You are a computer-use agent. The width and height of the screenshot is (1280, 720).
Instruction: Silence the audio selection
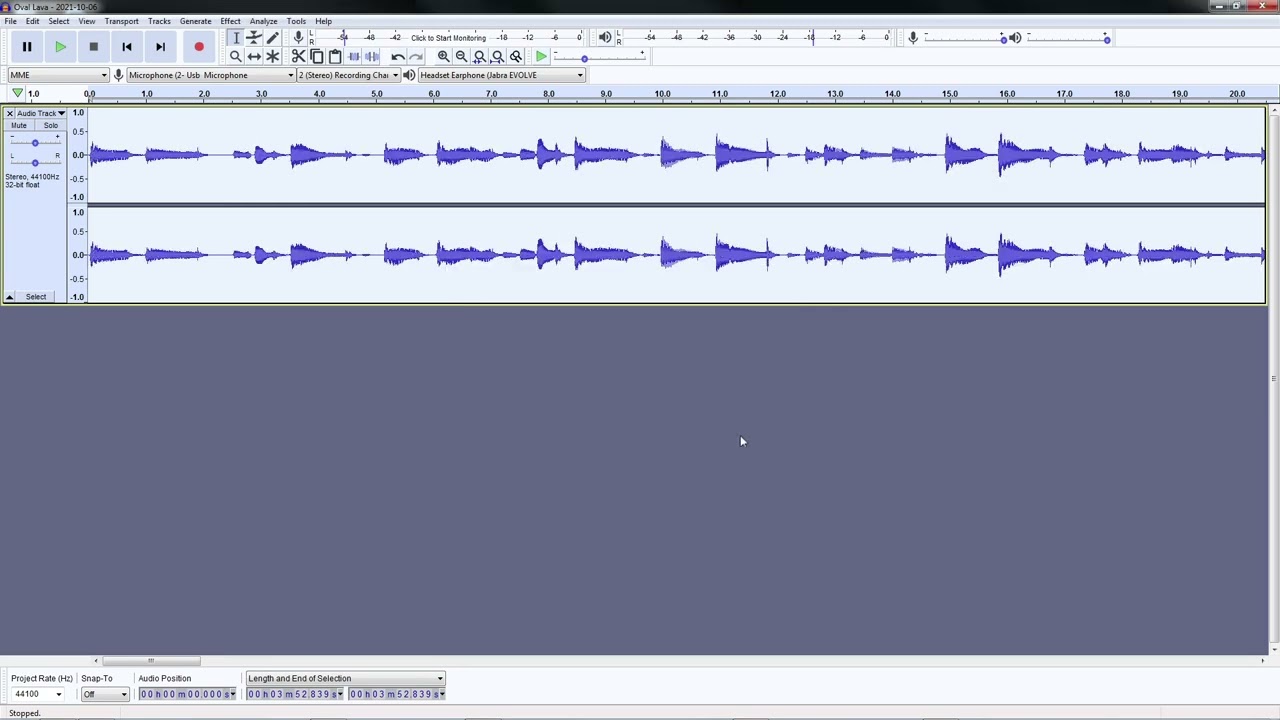[372, 57]
